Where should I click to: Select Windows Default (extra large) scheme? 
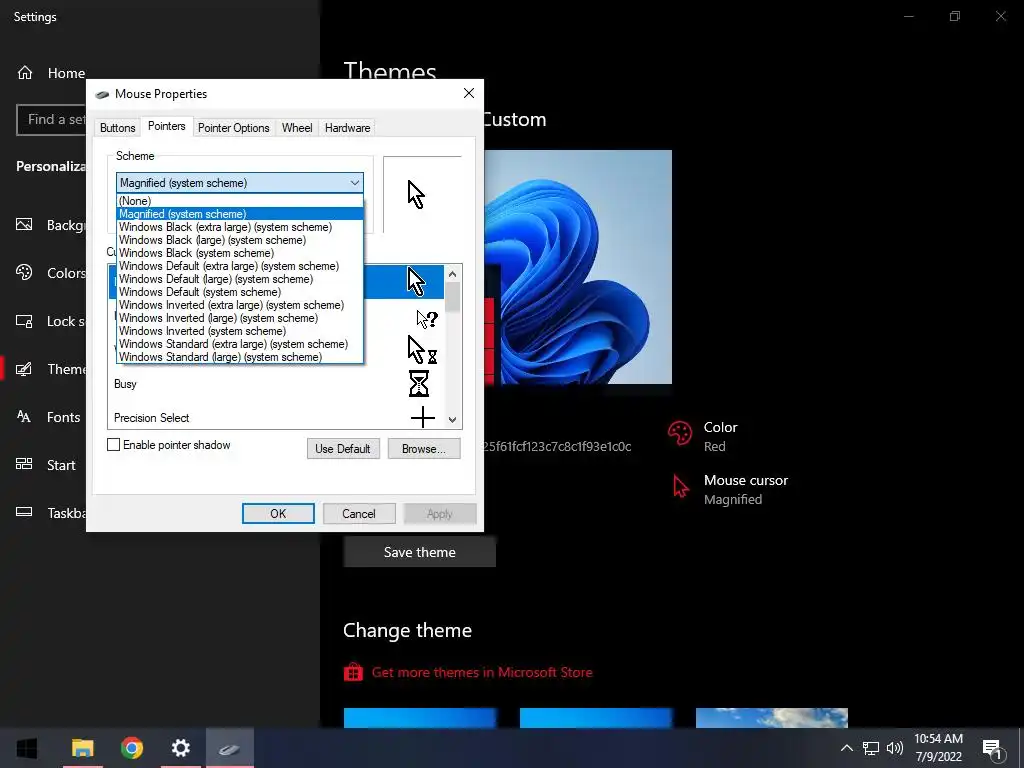[240, 266]
